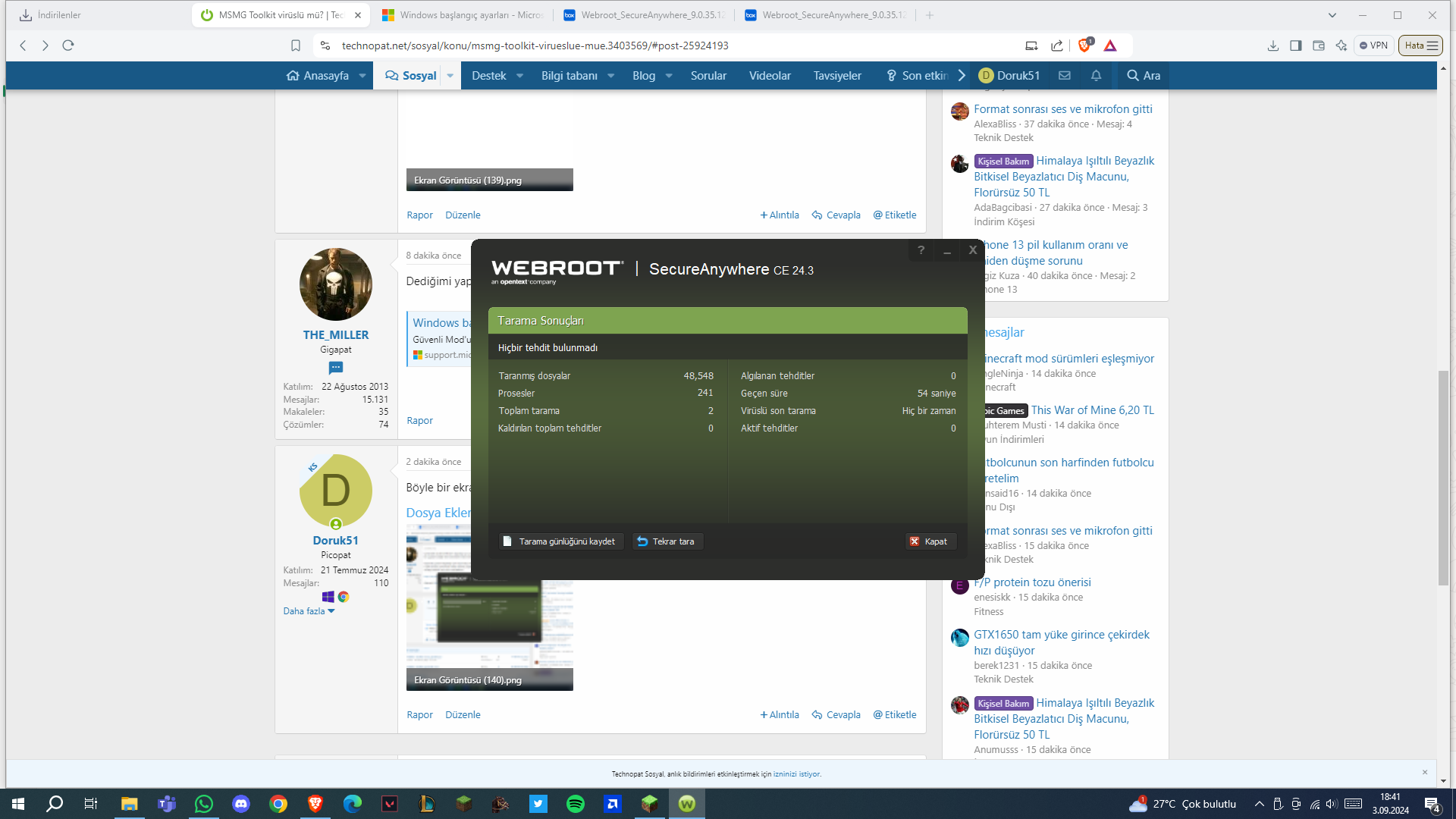Reload the page with the refresh icon

pos(68,45)
